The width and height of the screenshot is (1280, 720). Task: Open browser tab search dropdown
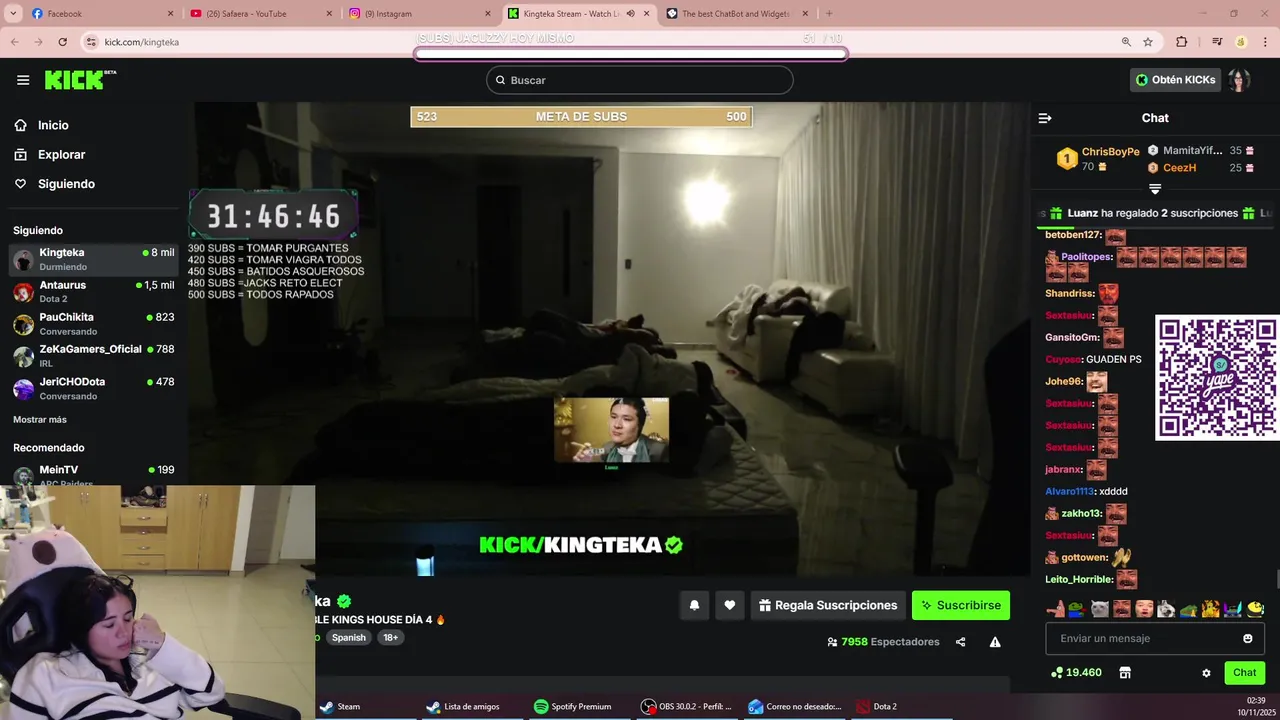click(x=11, y=13)
